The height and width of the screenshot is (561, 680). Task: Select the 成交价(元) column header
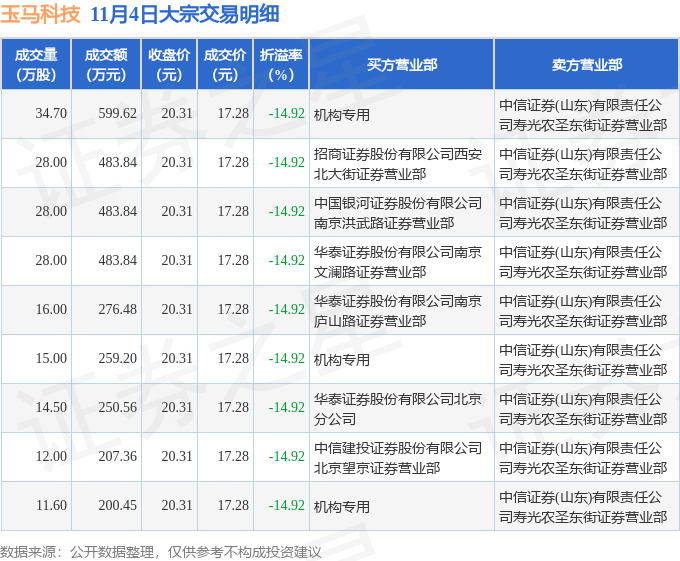tap(225, 65)
